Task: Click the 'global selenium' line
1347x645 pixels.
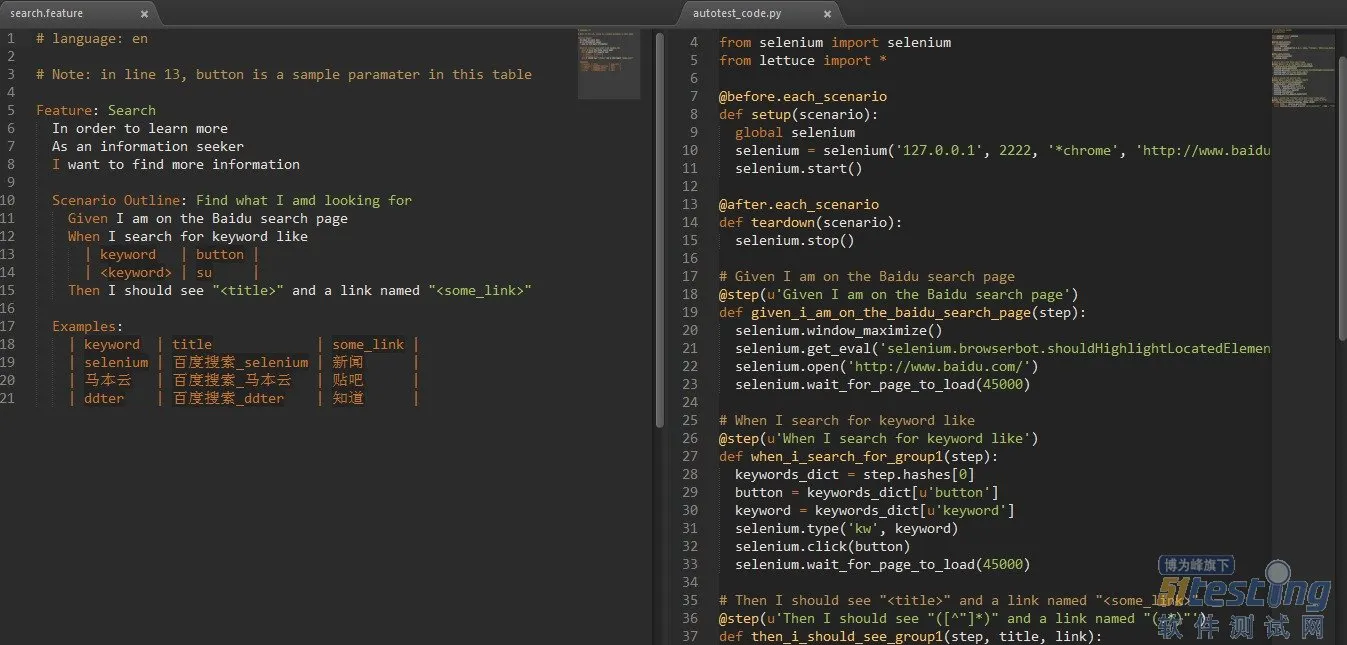Action: (x=795, y=132)
